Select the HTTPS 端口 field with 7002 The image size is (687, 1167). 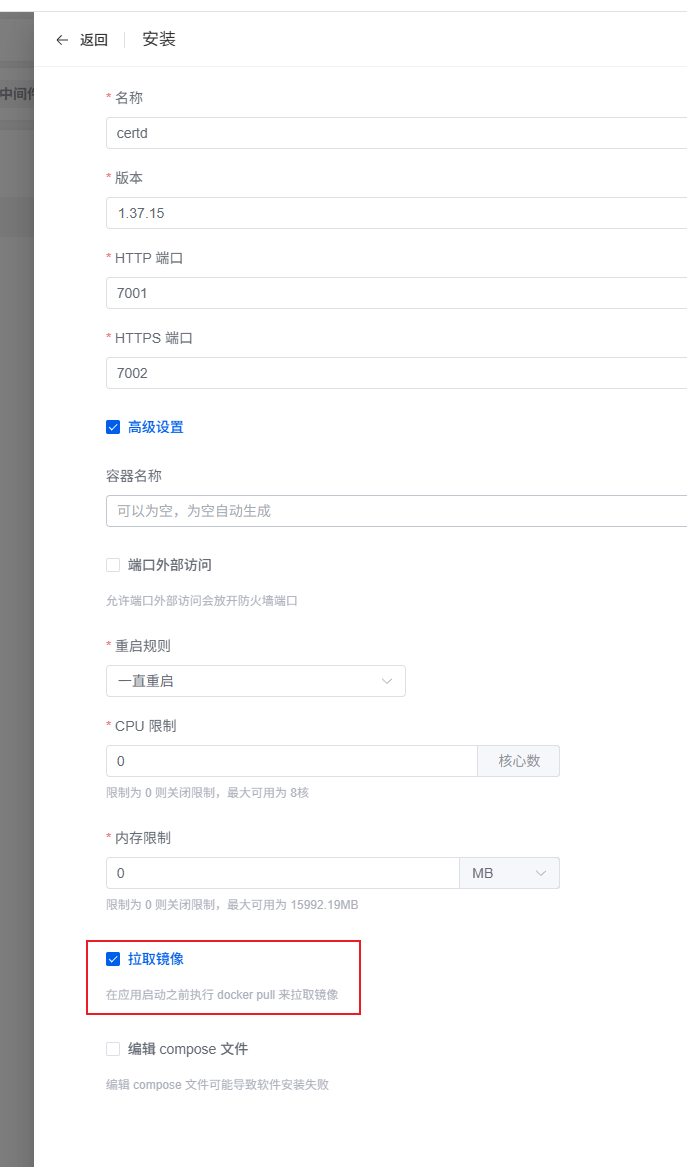(x=396, y=373)
